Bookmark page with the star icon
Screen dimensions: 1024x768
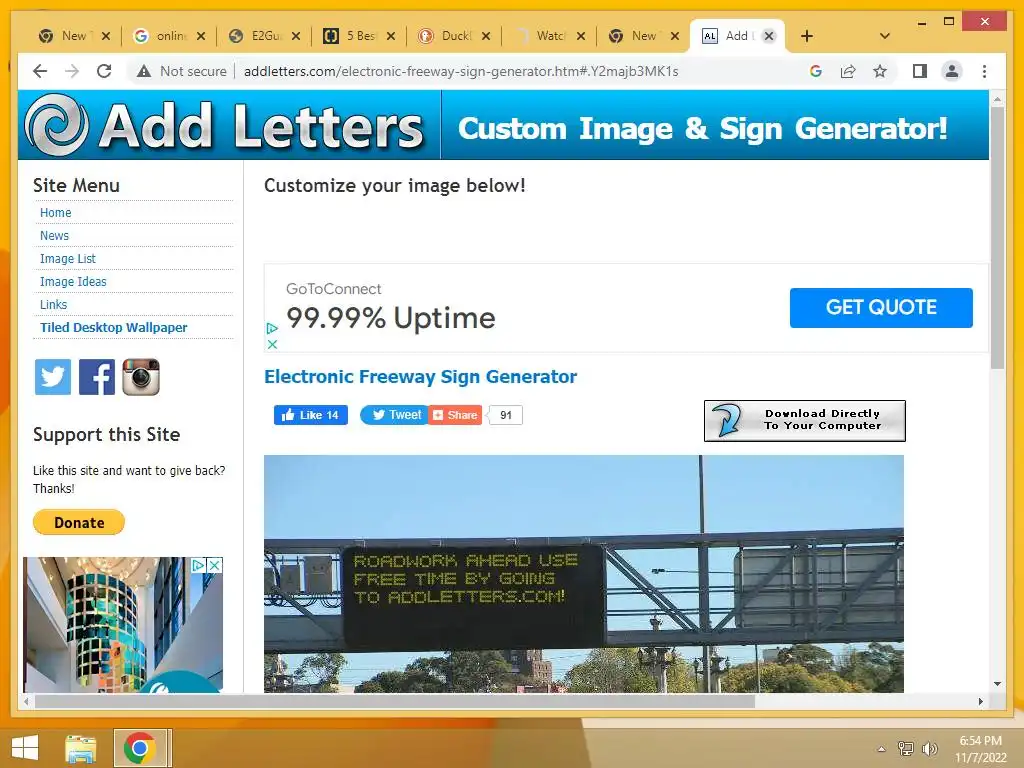pyautogui.click(x=880, y=71)
